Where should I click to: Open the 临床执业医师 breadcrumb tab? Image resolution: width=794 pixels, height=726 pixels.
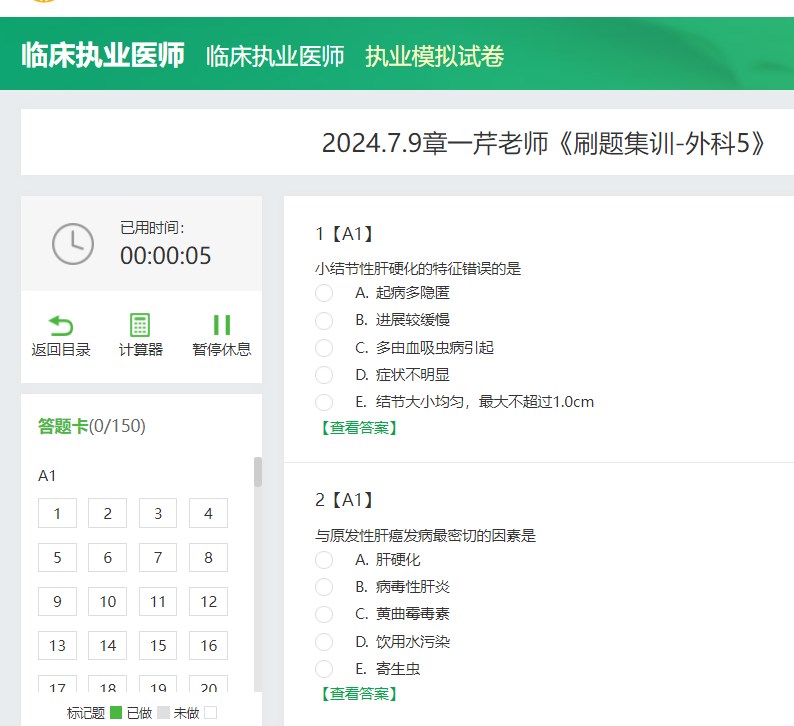click(275, 56)
